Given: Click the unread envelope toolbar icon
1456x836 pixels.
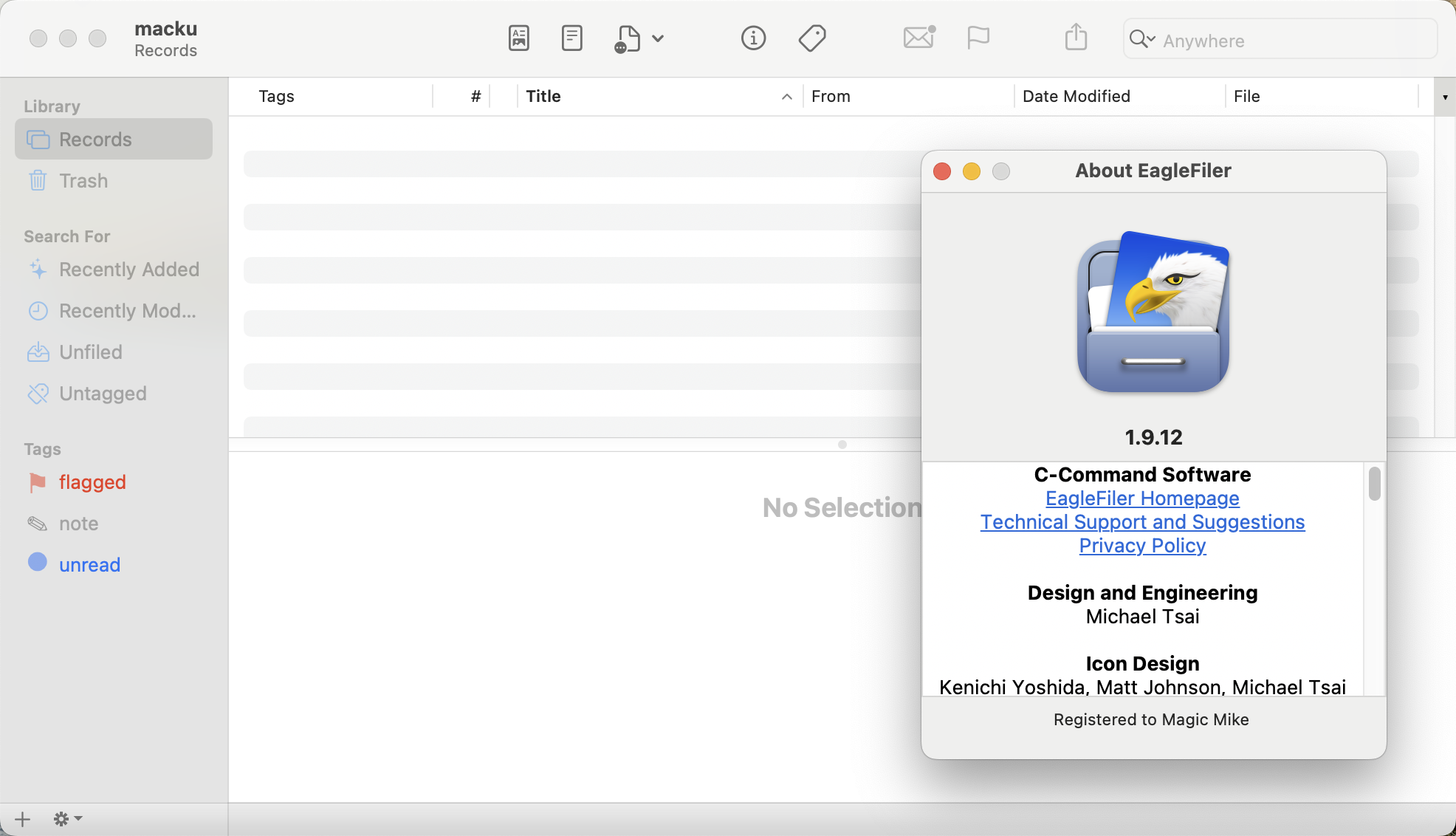Looking at the screenshot, I should click(x=919, y=37).
